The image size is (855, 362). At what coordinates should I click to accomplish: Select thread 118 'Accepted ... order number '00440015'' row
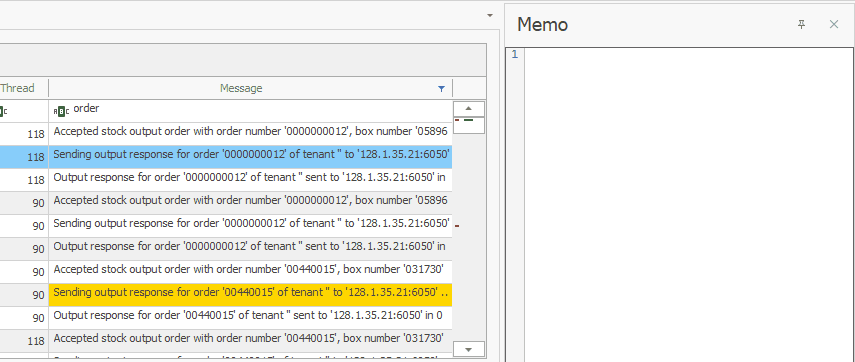250,340
